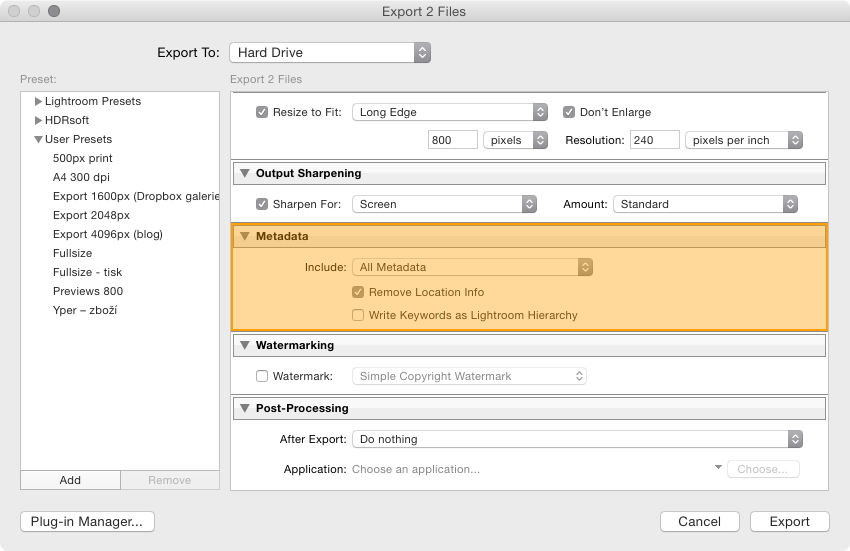
Task: Collapse the User Presets folder arrow
Action: pos(38,139)
